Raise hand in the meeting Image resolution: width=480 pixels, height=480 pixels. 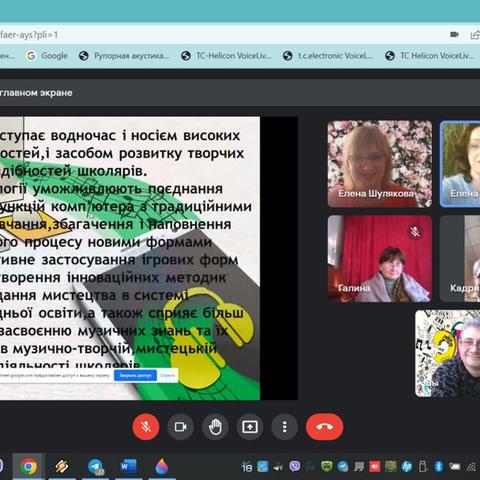[215, 427]
